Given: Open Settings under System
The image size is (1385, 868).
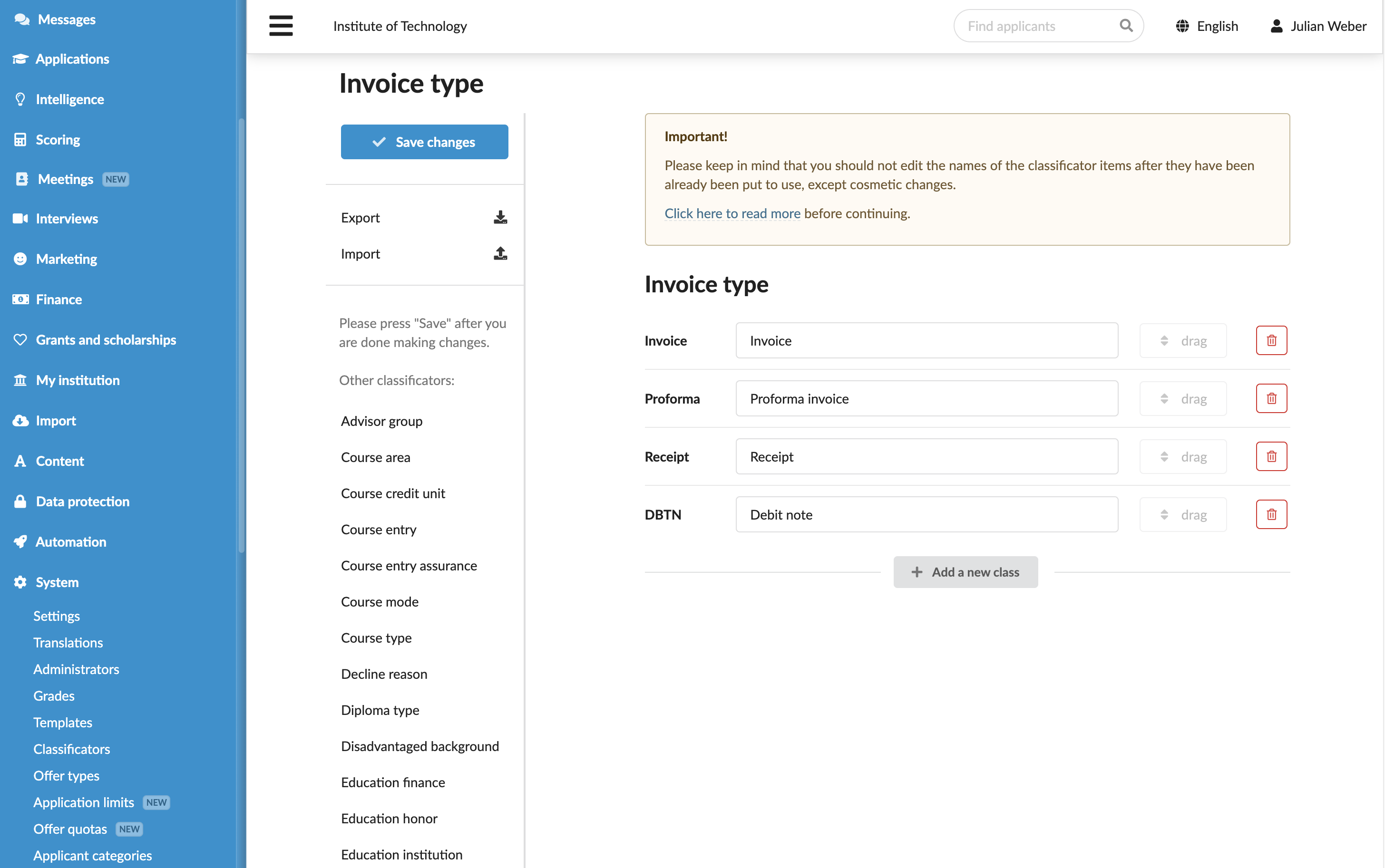Looking at the screenshot, I should (56, 616).
